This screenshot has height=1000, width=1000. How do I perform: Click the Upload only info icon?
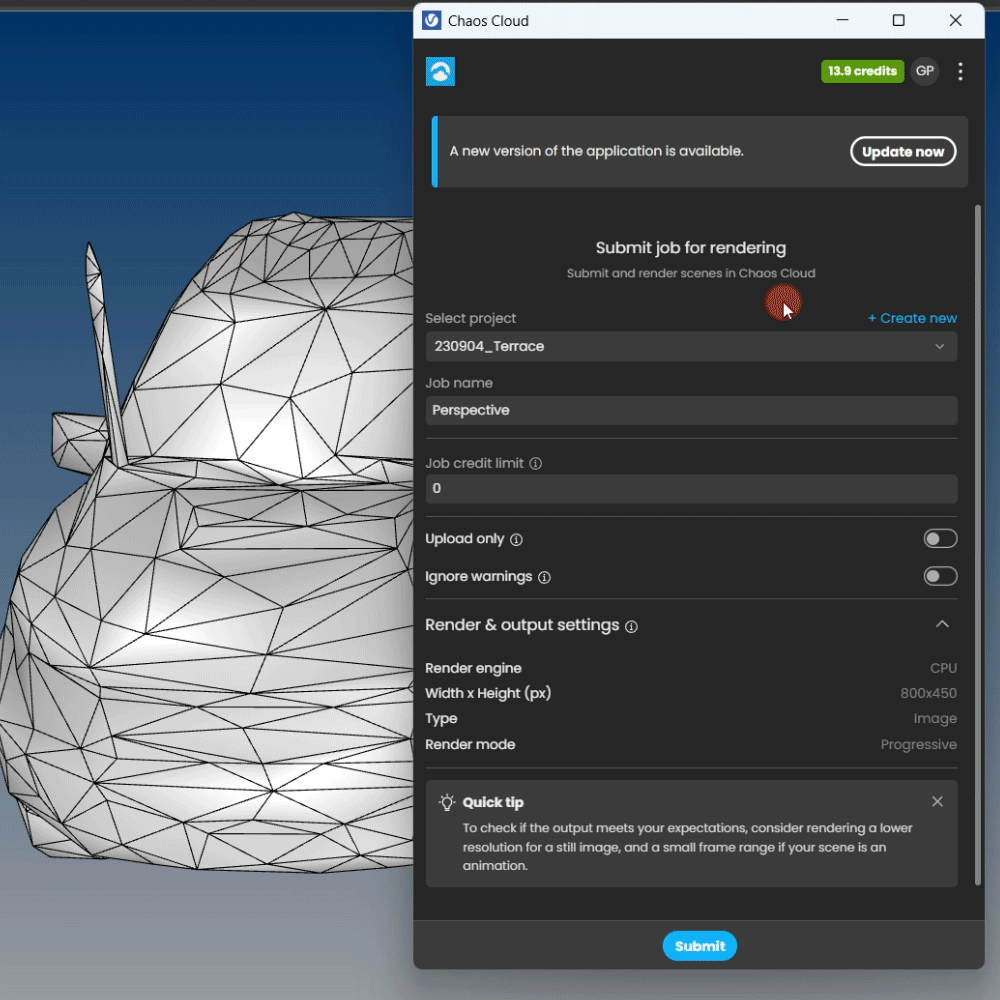click(517, 540)
